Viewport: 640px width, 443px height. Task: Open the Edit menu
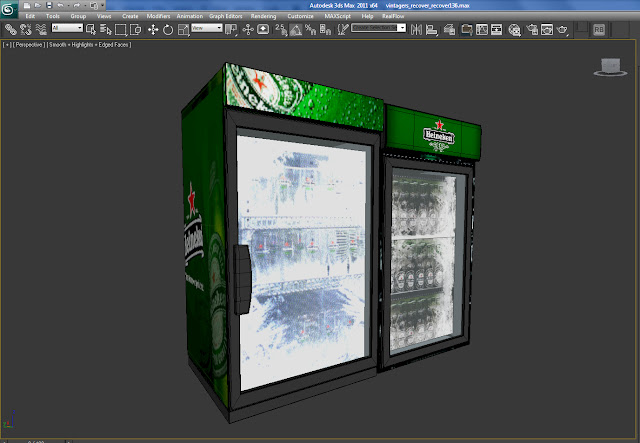[x=30, y=16]
